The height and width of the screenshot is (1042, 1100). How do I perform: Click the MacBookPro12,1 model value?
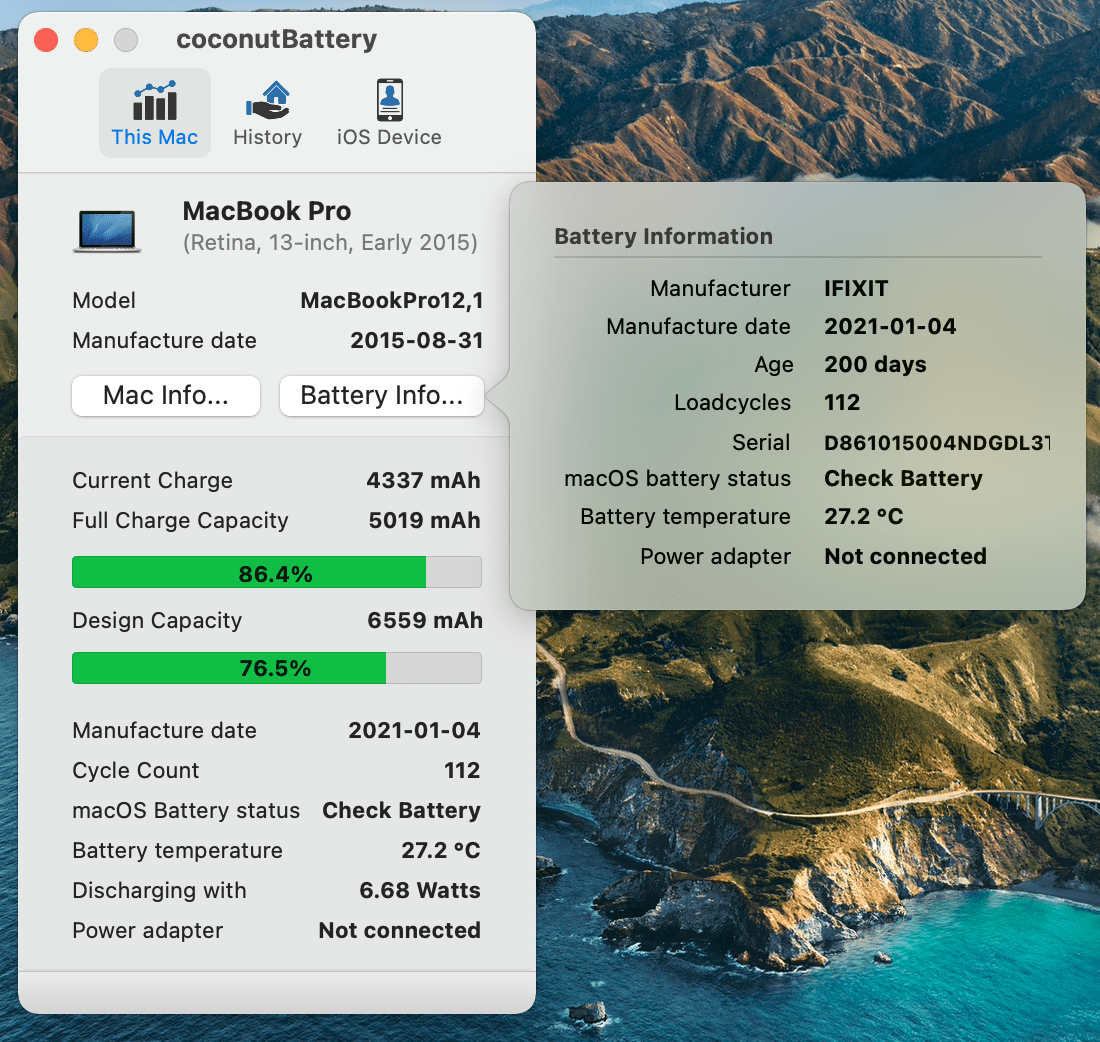click(391, 300)
